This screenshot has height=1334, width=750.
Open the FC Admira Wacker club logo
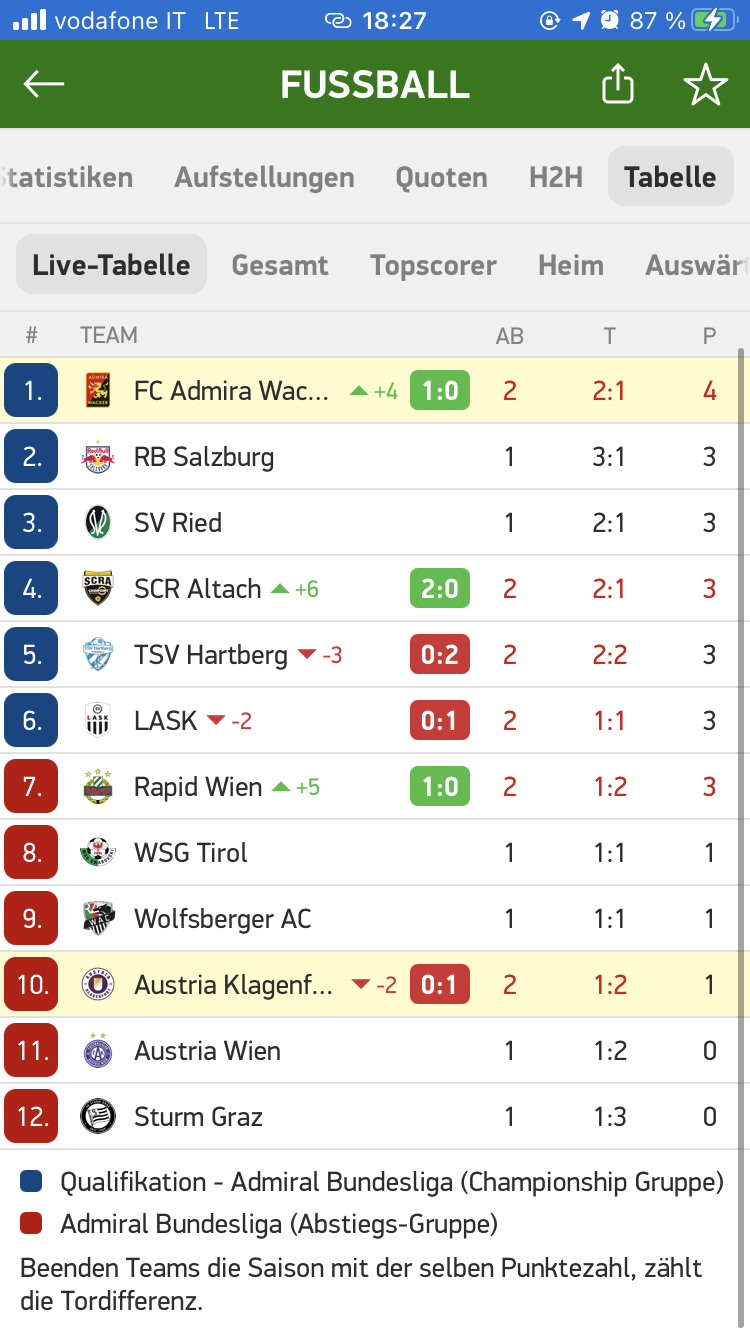point(98,391)
